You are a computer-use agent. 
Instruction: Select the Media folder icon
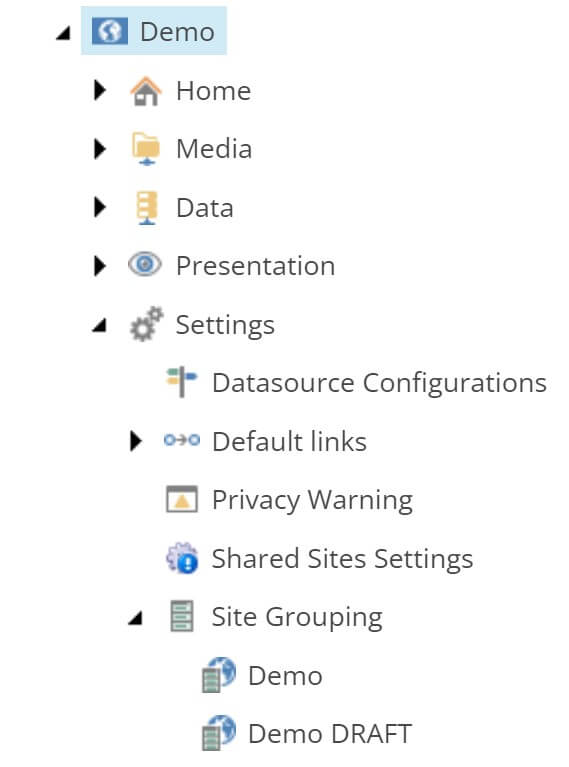coord(146,149)
